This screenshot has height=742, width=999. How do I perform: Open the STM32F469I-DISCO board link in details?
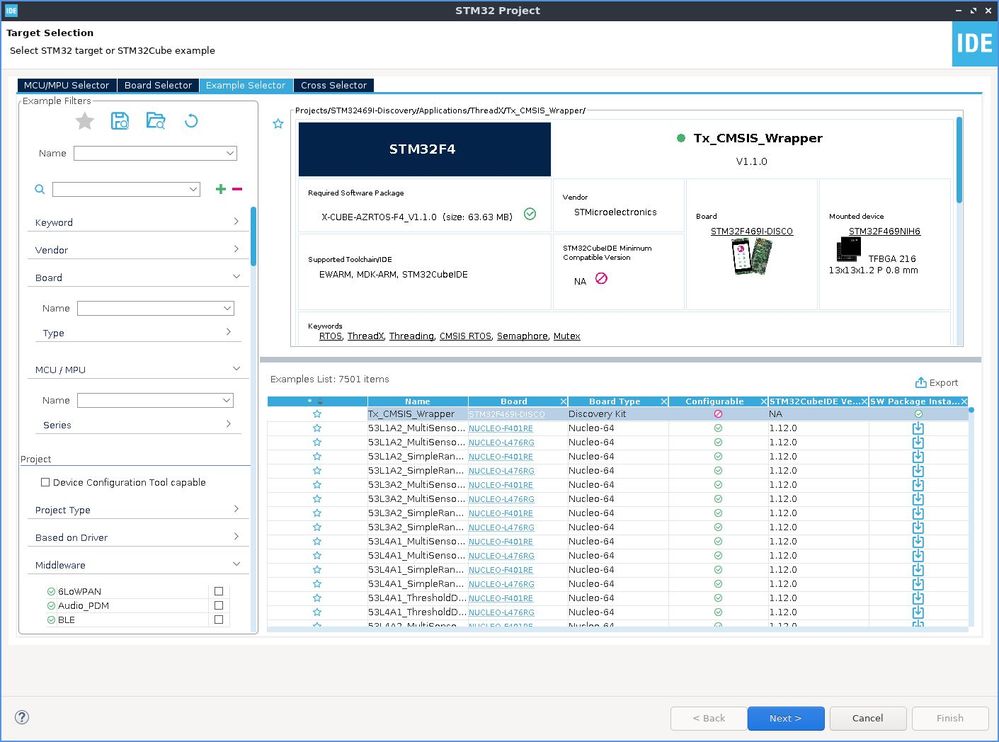pos(752,231)
